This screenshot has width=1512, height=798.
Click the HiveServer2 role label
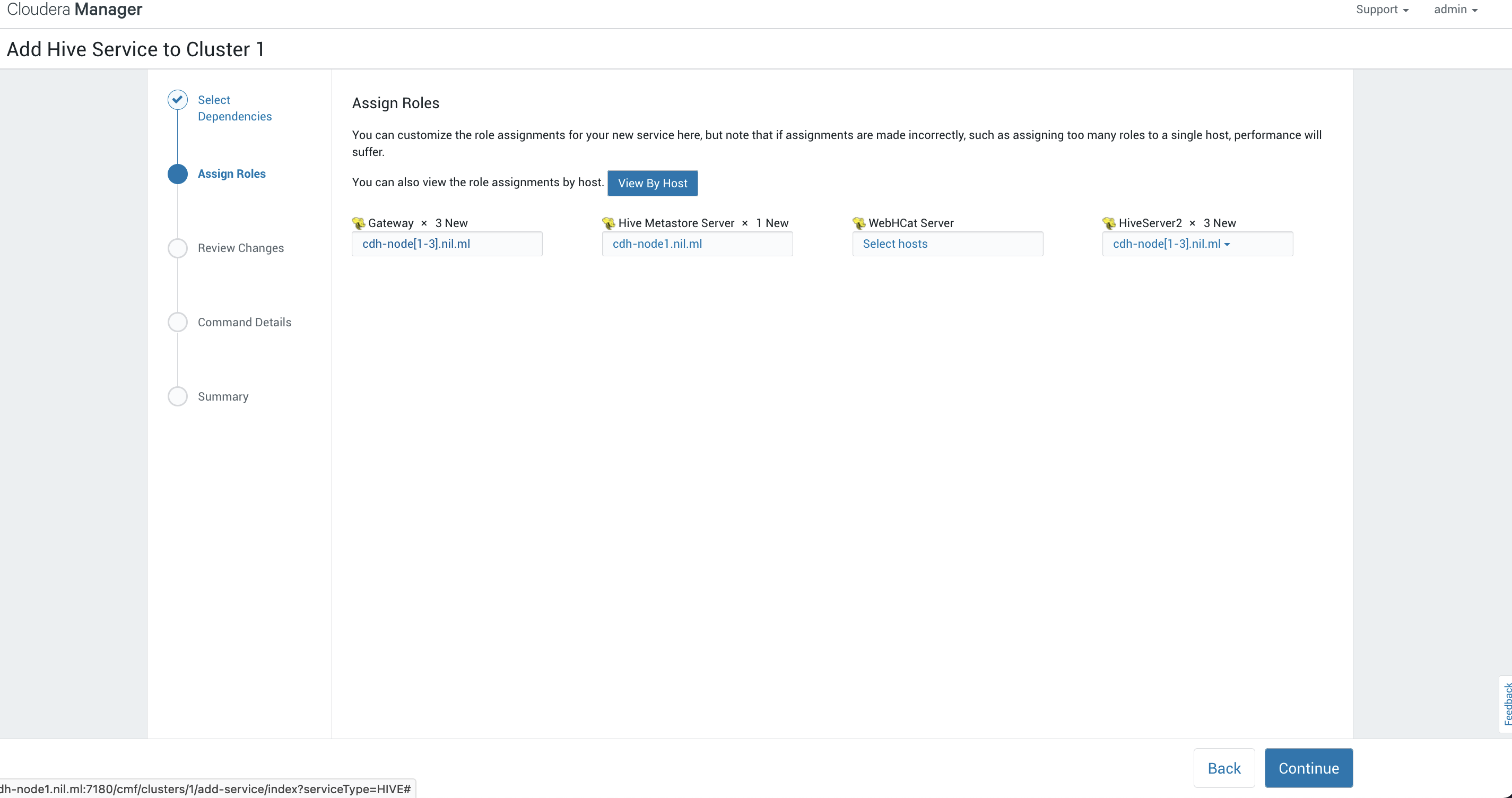[x=1150, y=223]
